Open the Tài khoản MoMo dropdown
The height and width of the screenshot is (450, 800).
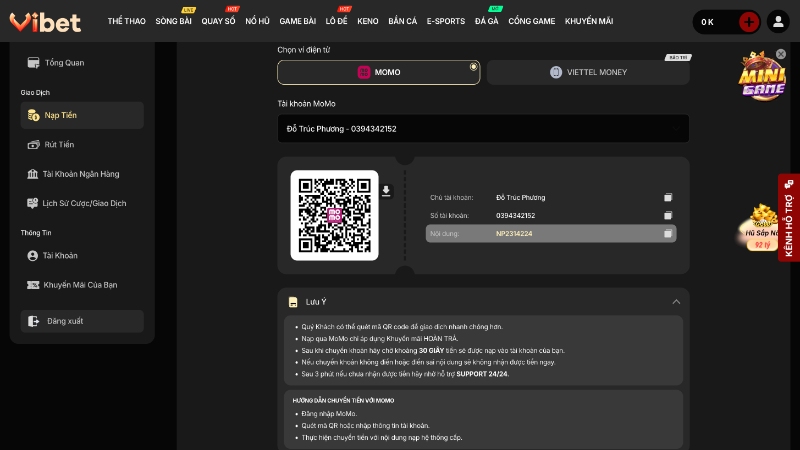point(483,129)
